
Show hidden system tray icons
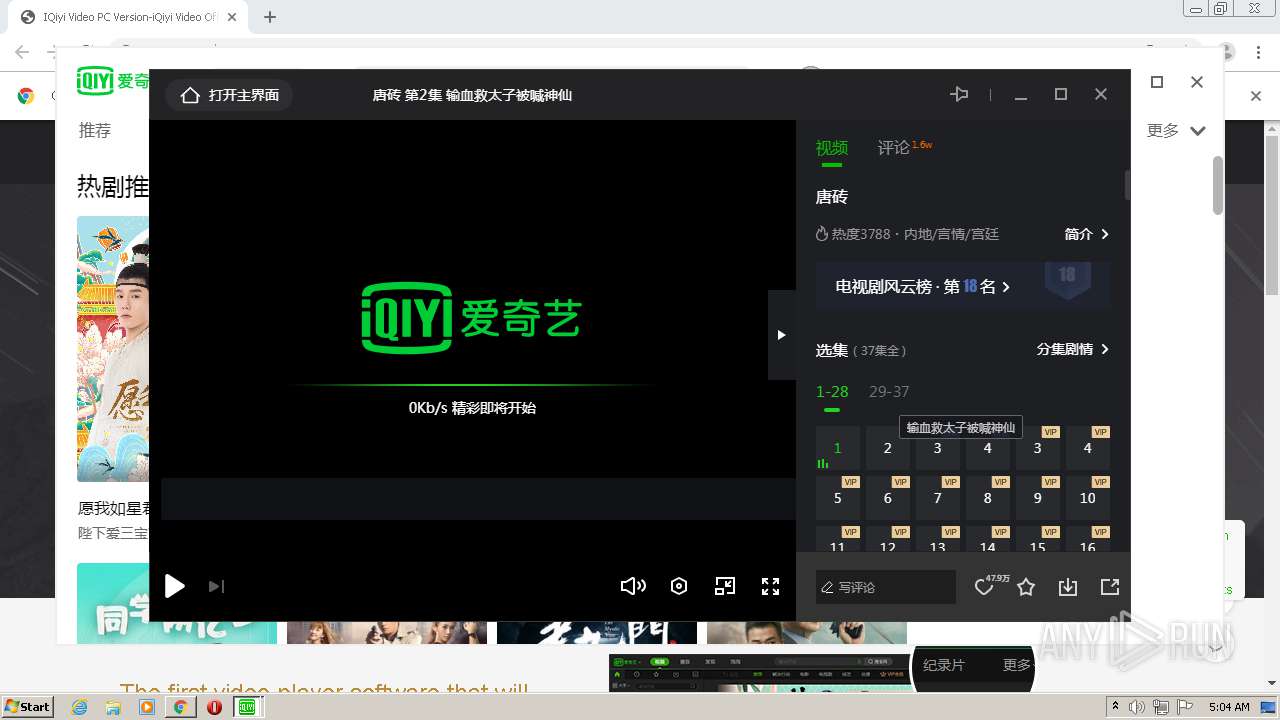click(1115, 707)
